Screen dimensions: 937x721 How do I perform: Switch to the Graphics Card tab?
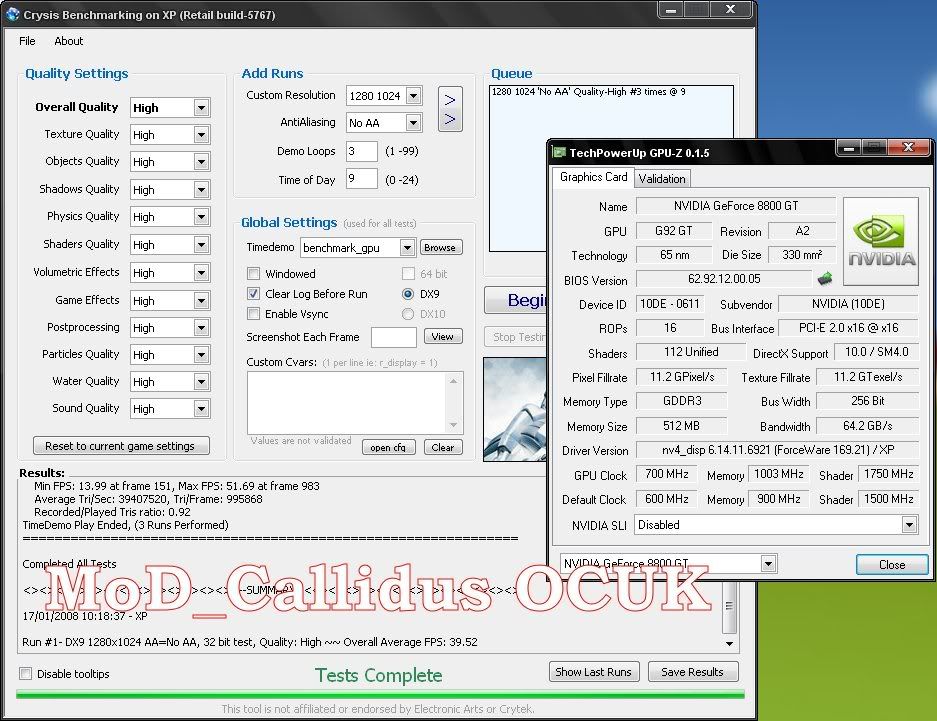coord(593,177)
